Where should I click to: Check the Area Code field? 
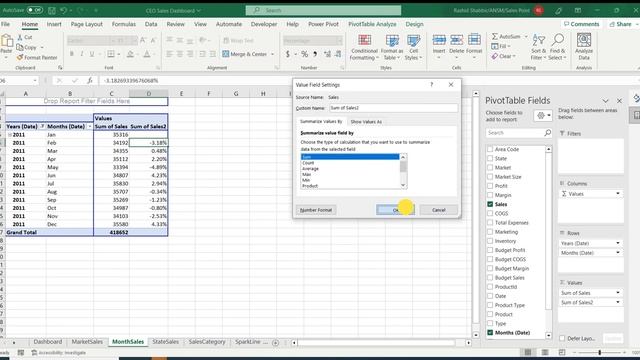tap(490, 149)
